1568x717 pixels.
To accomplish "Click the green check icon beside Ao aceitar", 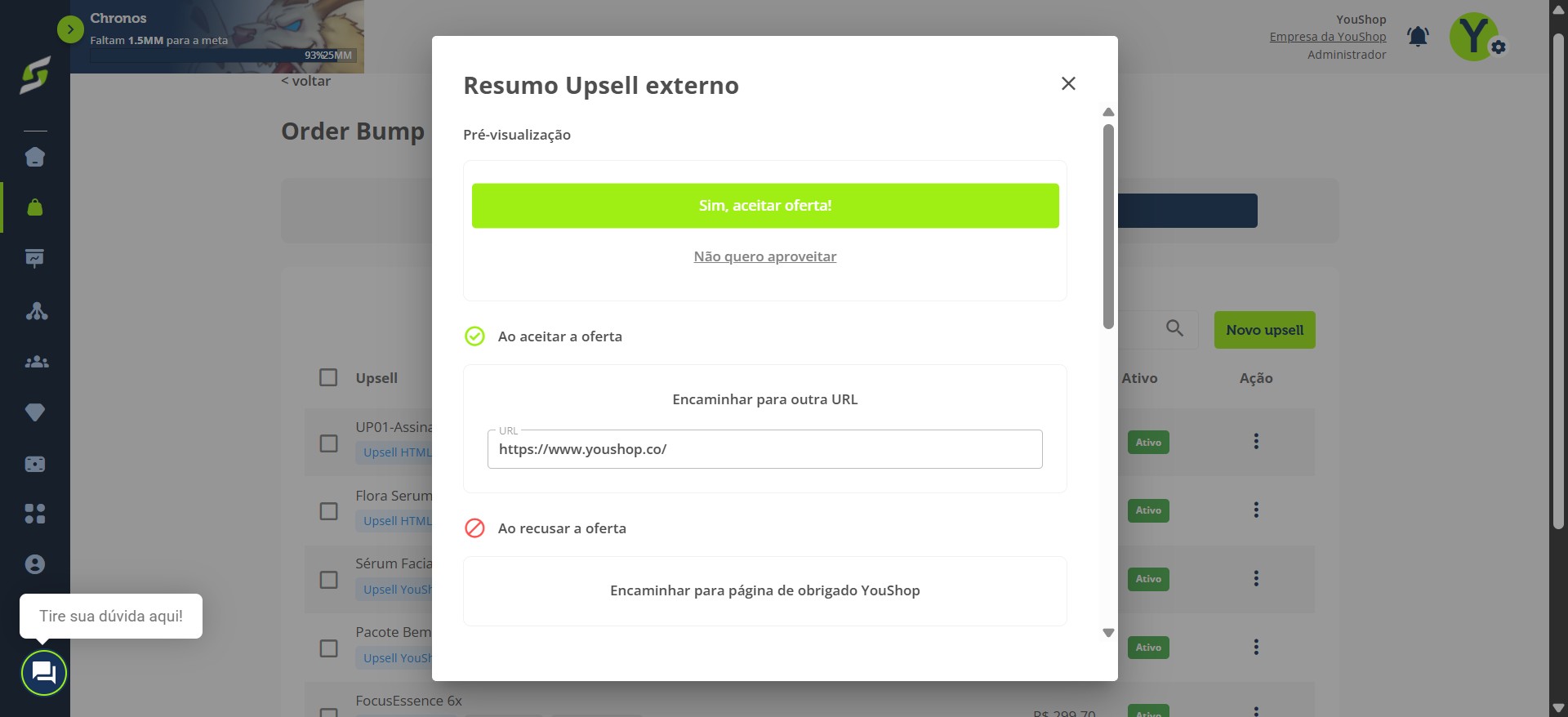I will (474, 336).
